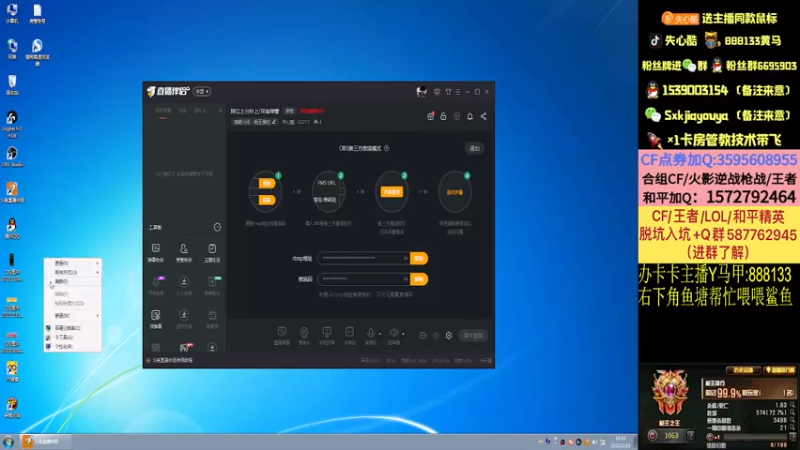Select the first tab with the red underline
This screenshot has width=800, height=450.
163,111
